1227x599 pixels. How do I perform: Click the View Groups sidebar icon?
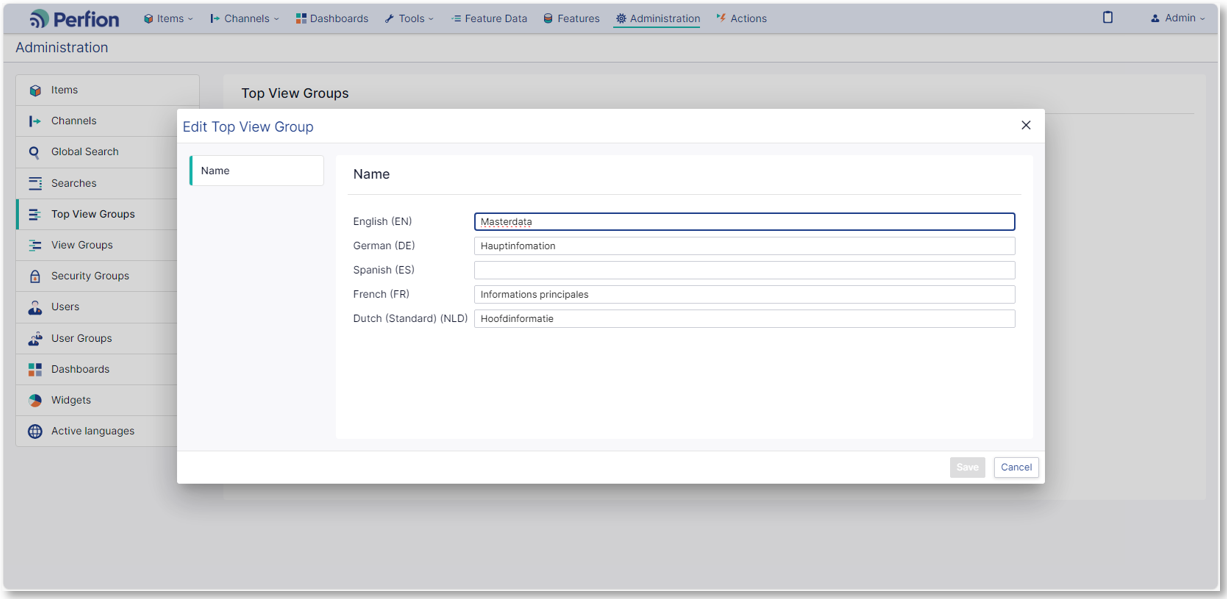35,245
